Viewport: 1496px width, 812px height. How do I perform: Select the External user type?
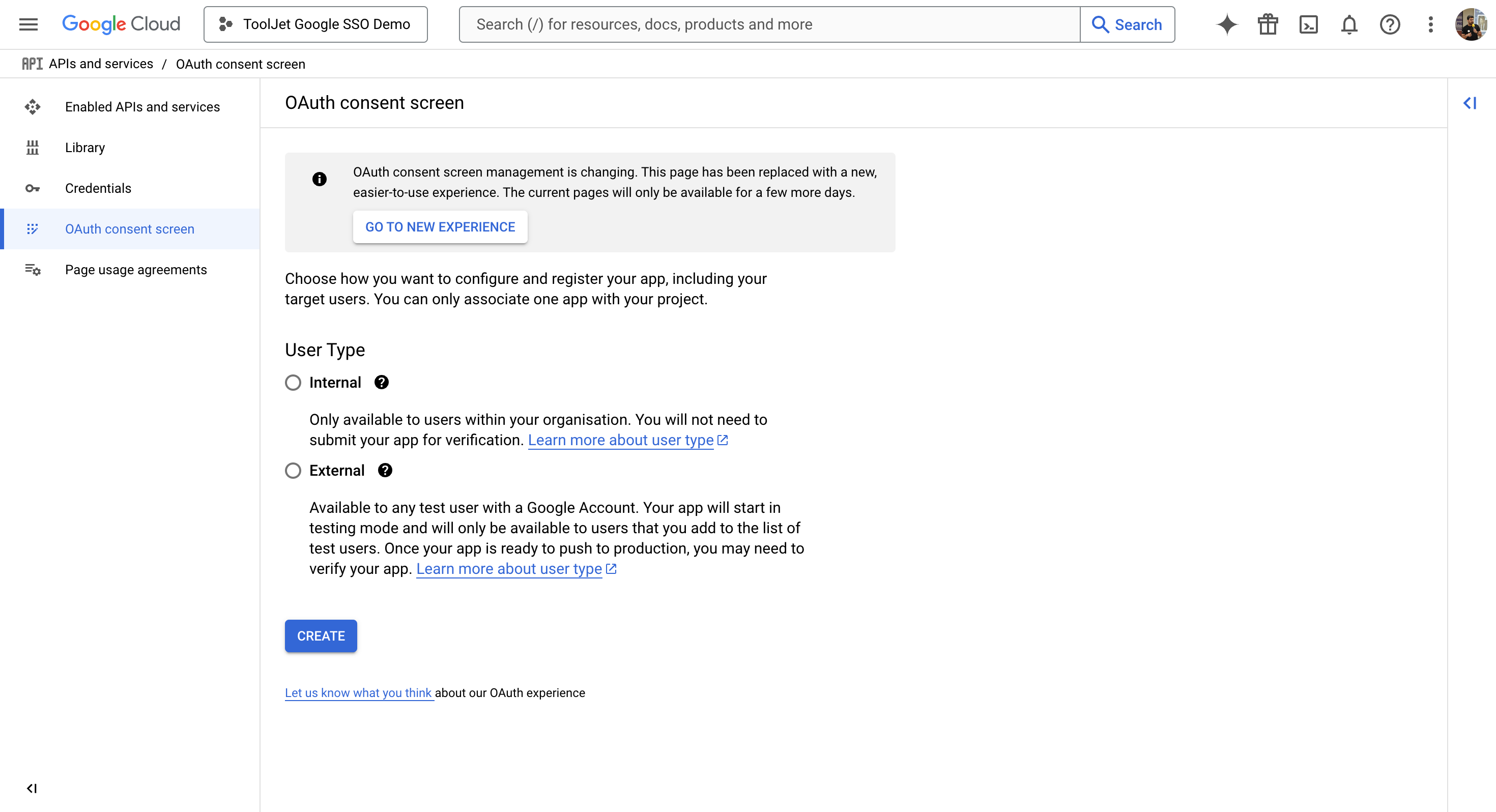(293, 471)
